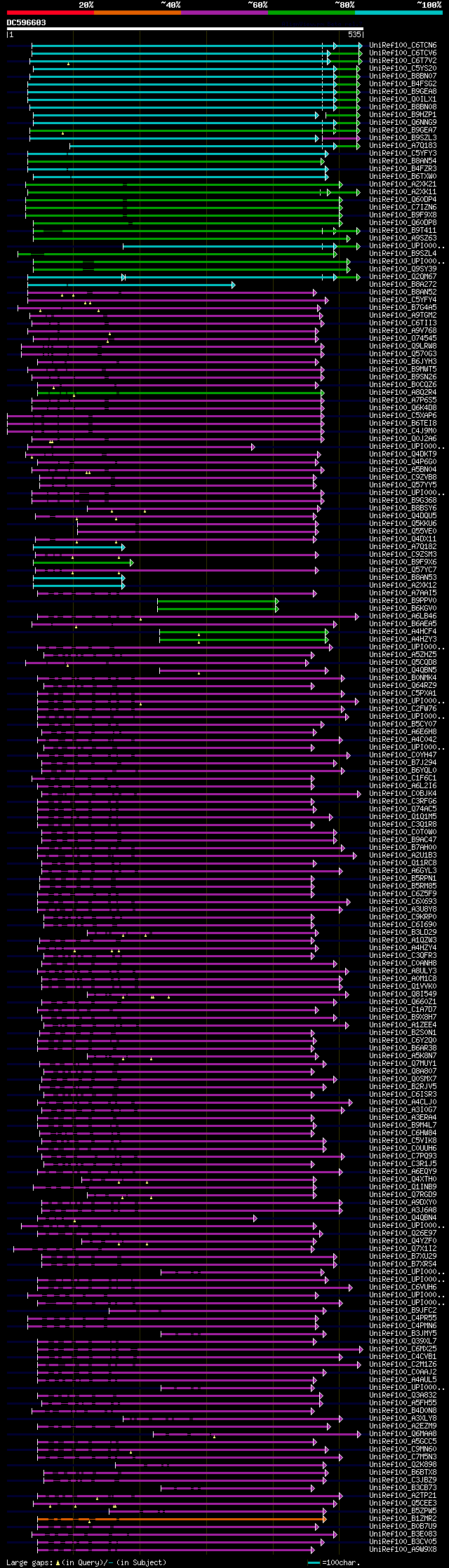The width and height of the screenshot is (449, 1568).
Task: Select hit label UniRef100_A5ZHZ5
Action: 403,655
